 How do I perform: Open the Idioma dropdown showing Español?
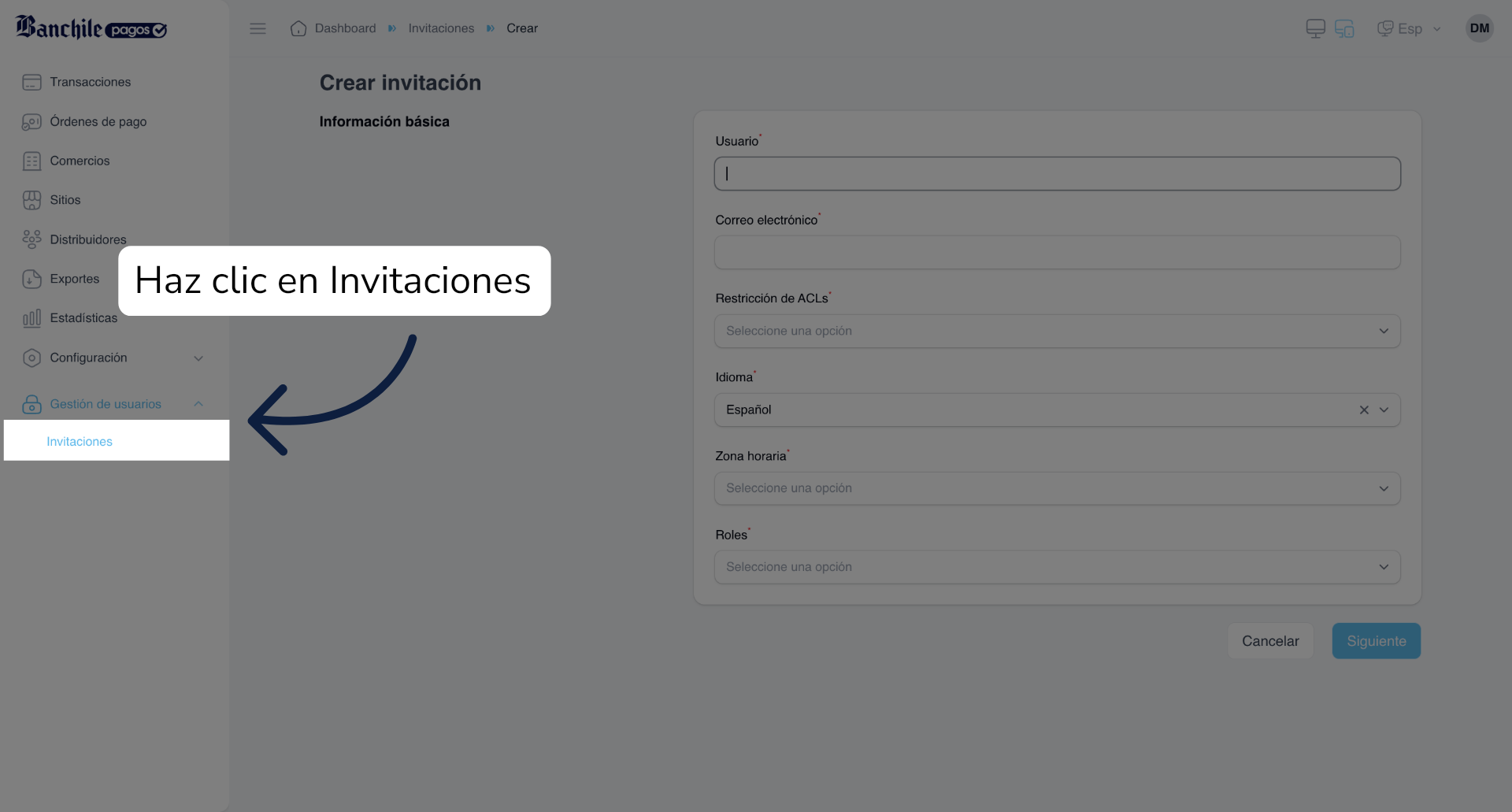pyautogui.click(x=1057, y=410)
